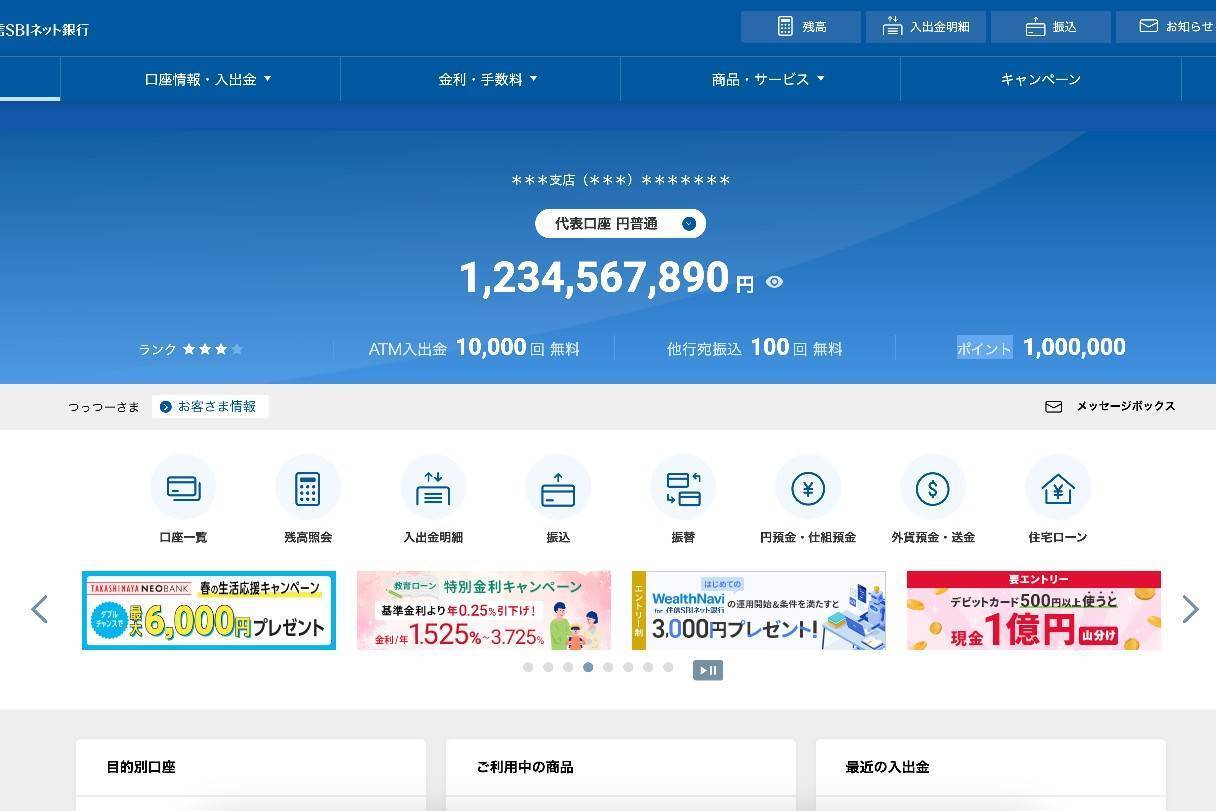Open デビットカード 現金1億円山分け banner
The image size is (1216, 811).
[x=1034, y=610]
